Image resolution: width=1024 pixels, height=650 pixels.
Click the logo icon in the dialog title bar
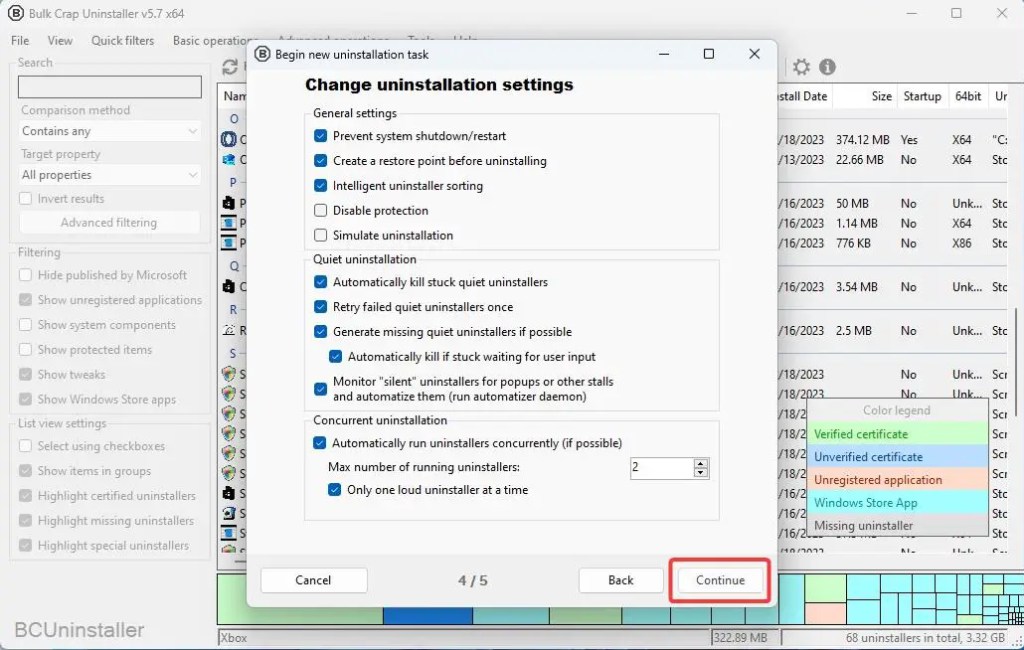(x=262, y=54)
